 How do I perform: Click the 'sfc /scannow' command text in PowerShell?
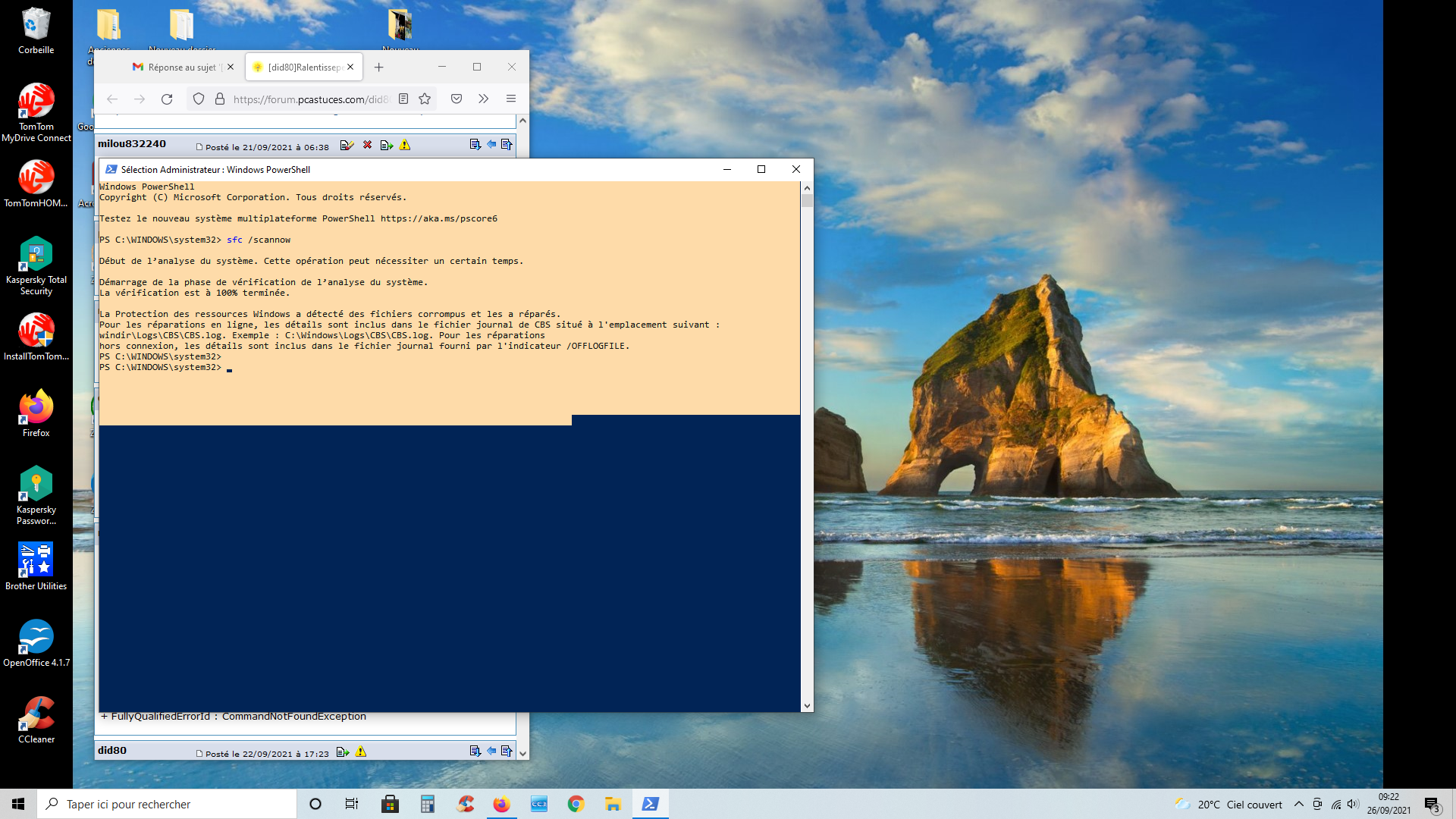click(x=259, y=240)
